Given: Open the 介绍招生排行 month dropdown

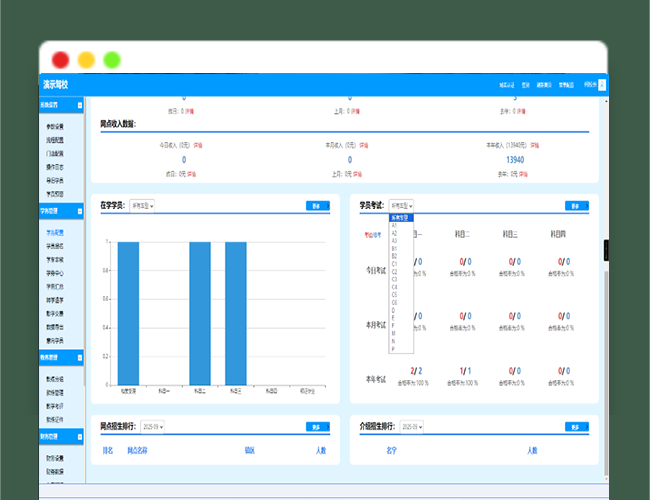Looking at the screenshot, I should click(x=411, y=427).
